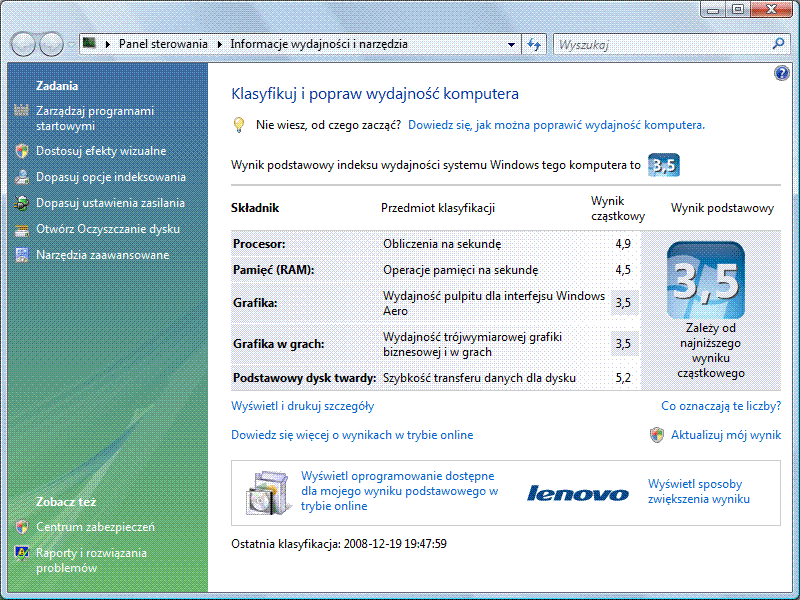
Task: Click the software box icon next to Lenovo
Action: (x=268, y=493)
